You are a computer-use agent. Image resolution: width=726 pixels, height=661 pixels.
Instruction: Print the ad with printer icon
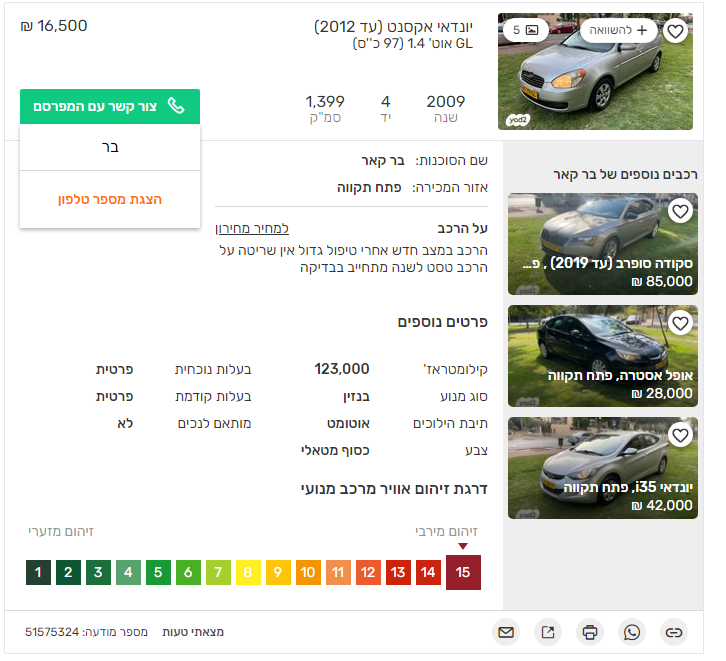tap(590, 632)
